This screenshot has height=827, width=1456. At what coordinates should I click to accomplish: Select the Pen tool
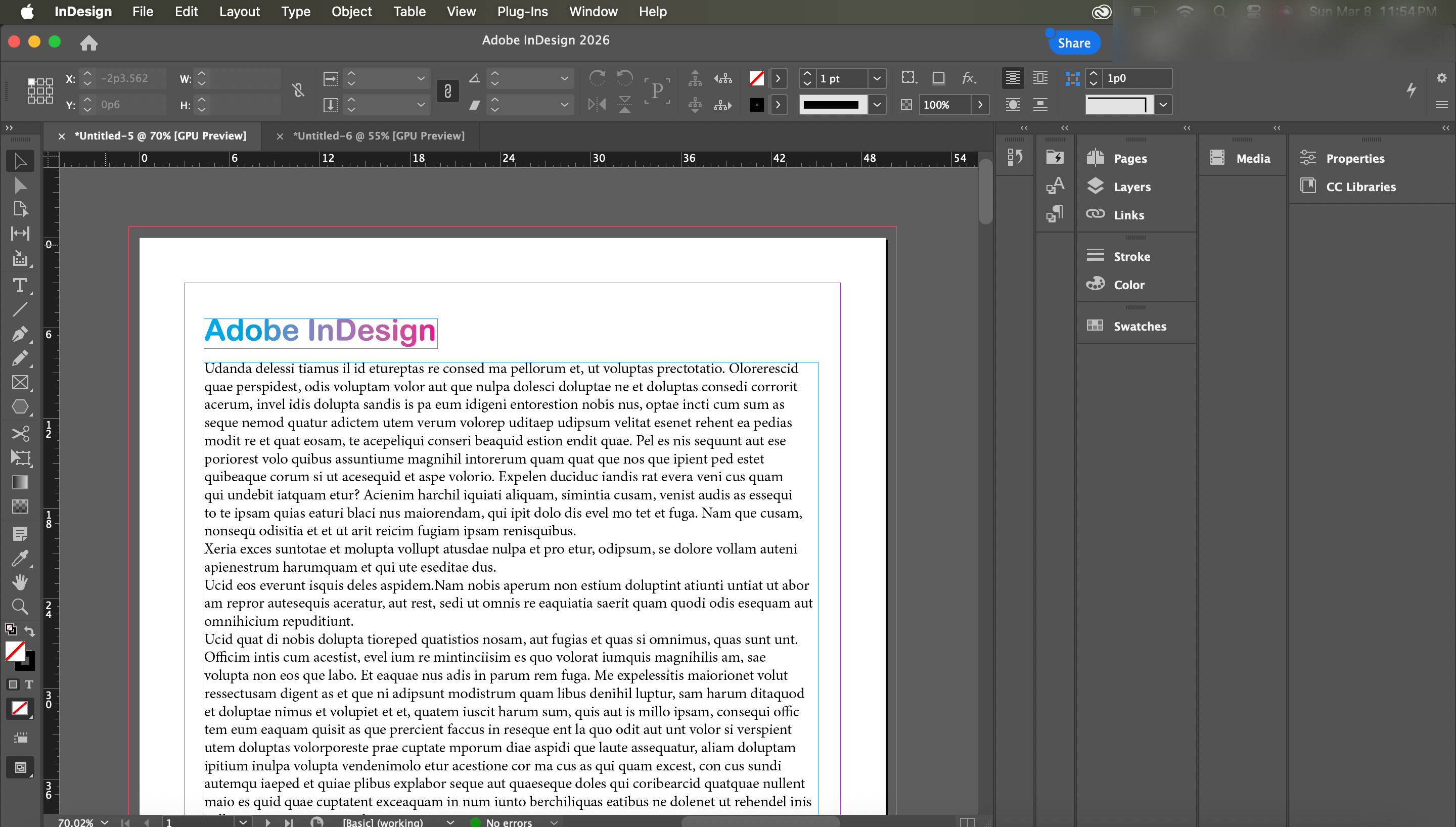pyautogui.click(x=20, y=334)
